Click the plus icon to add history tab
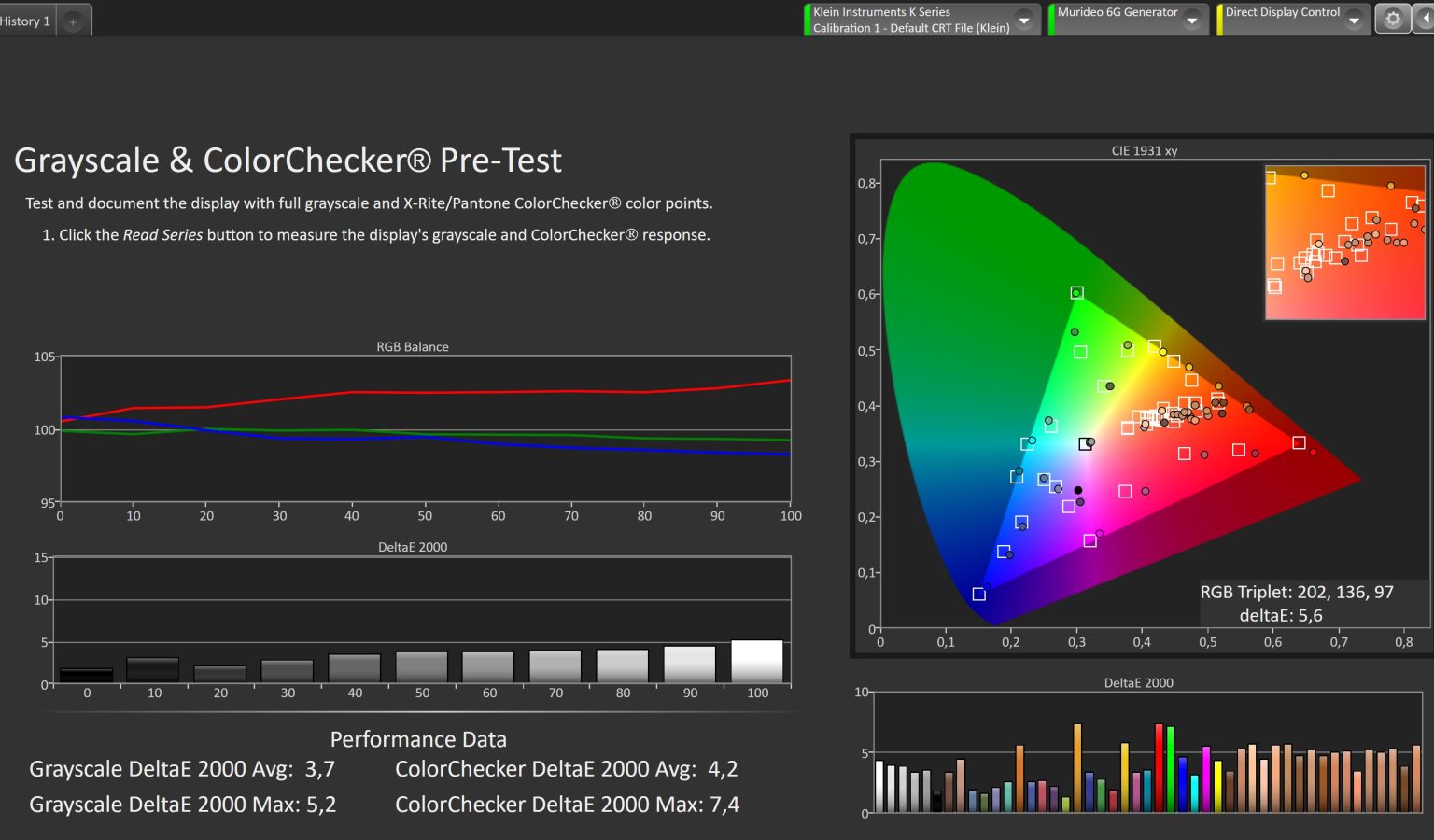The height and width of the screenshot is (840, 1434). point(73,21)
